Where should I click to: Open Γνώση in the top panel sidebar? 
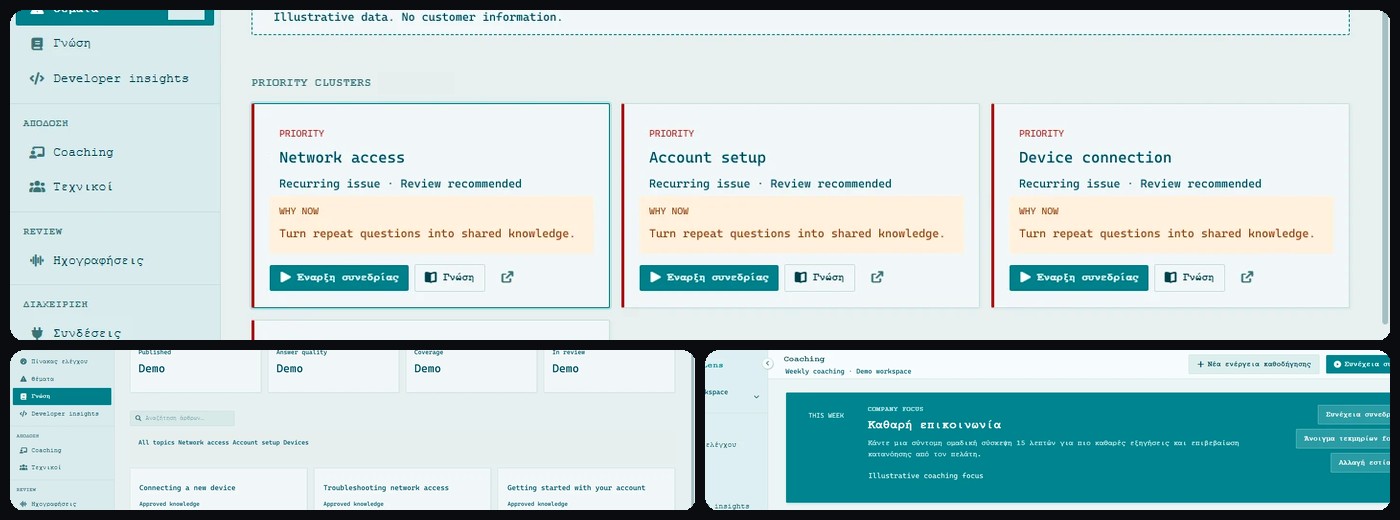(116, 44)
